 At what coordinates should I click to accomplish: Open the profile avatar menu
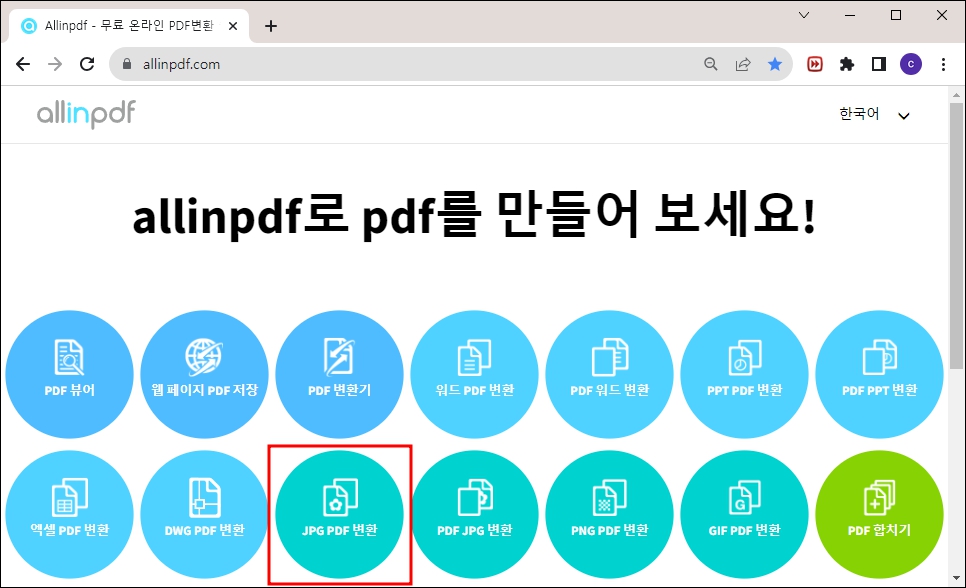point(911,64)
